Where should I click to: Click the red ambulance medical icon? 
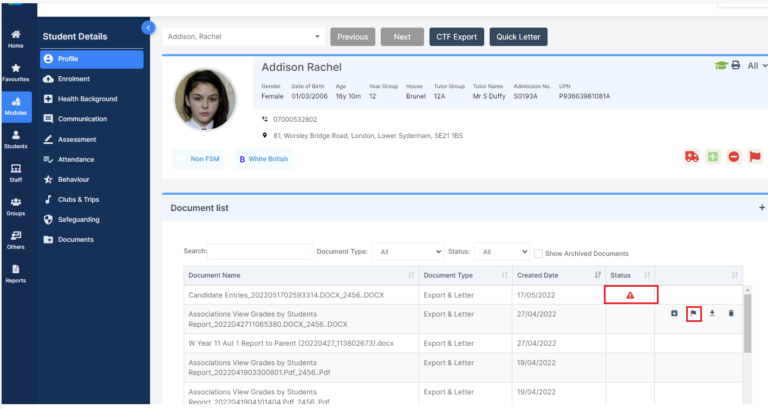(x=691, y=157)
